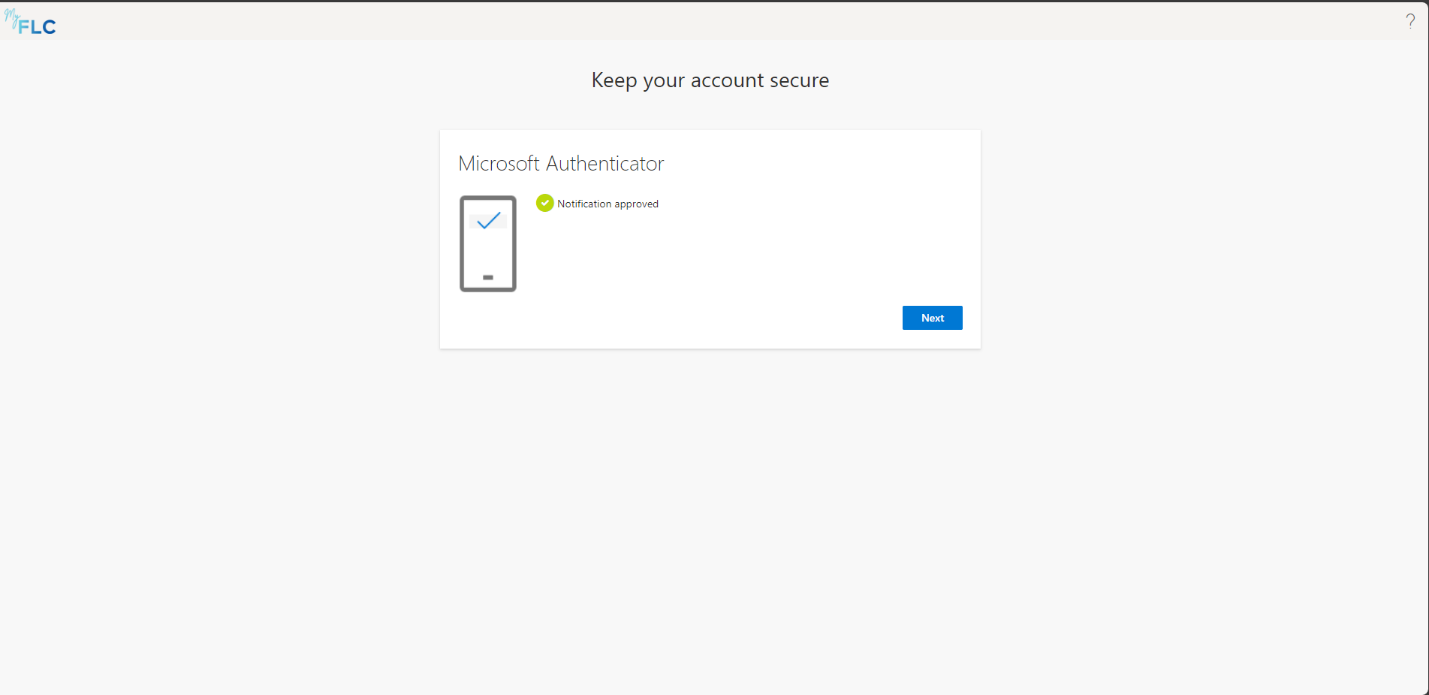Open help via the question mark icon
The width and height of the screenshot is (1429, 695).
coord(1410,21)
